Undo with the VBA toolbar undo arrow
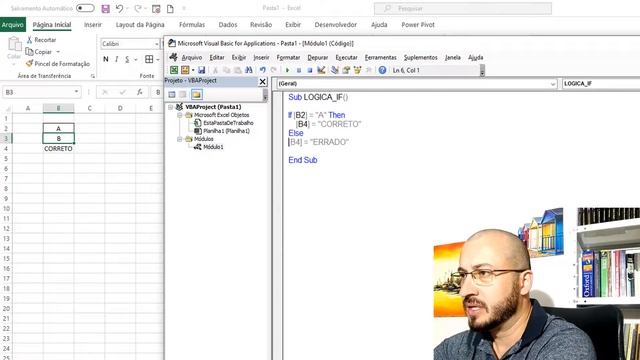Screen dimensions: 640x360 click(x=262, y=70)
